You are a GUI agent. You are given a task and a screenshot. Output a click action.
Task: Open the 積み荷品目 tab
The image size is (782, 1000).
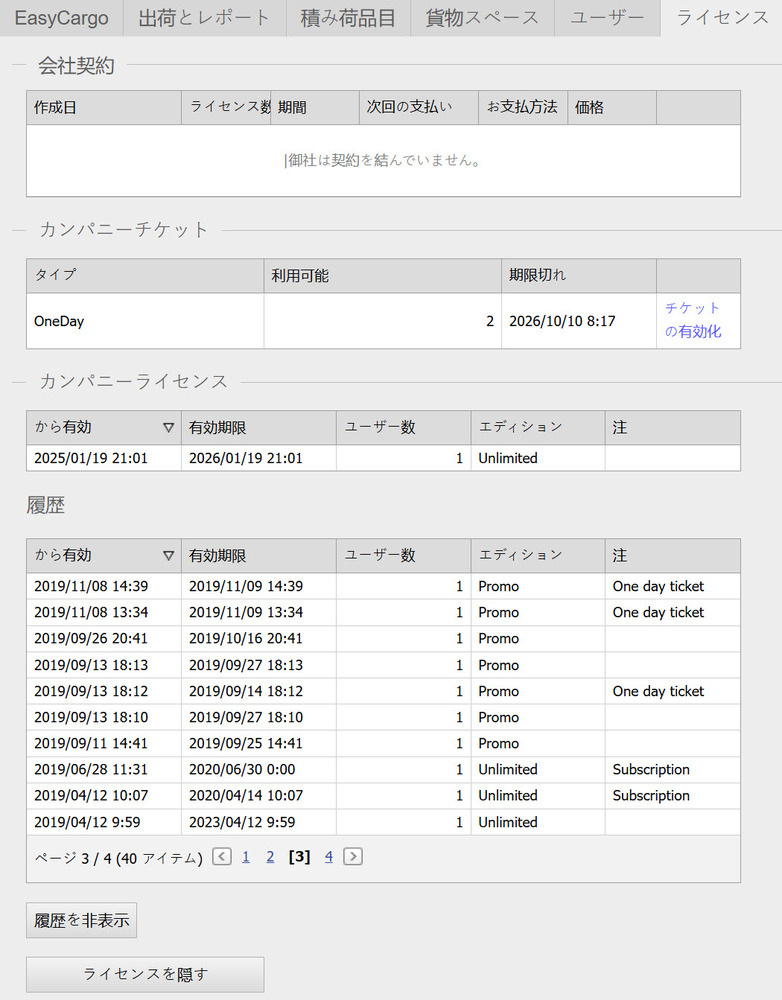pyautogui.click(x=349, y=18)
